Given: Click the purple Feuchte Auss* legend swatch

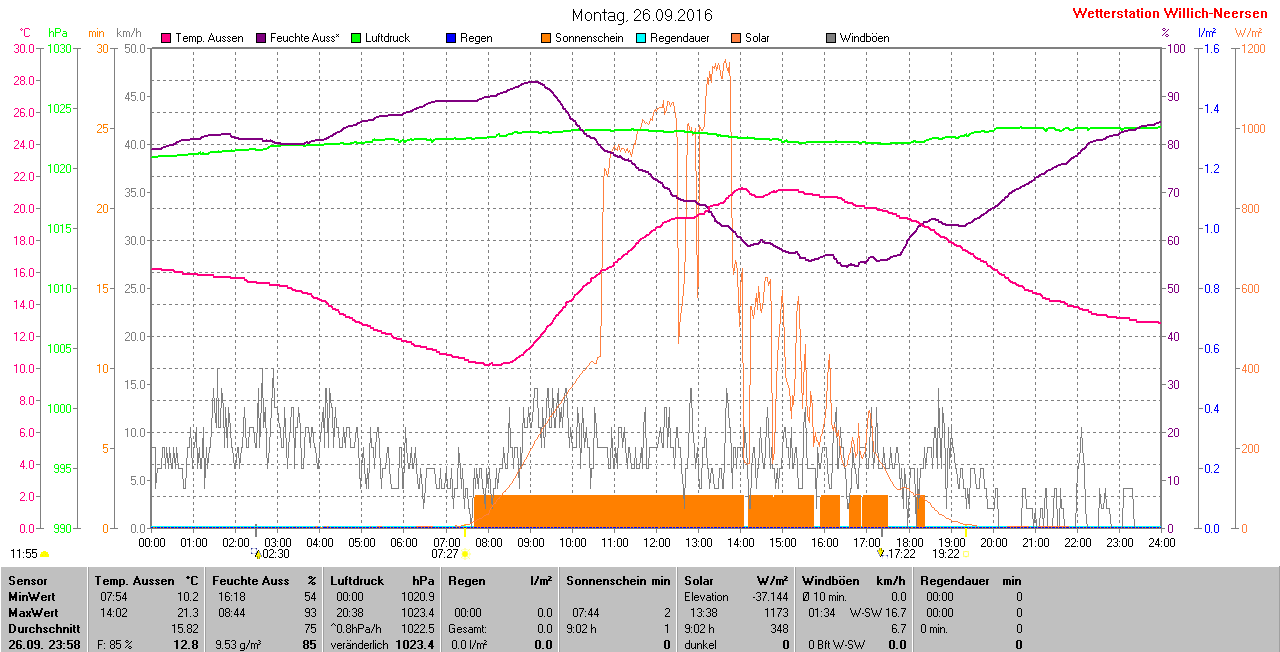Looking at the screenshot, I should tap(262, 38).
